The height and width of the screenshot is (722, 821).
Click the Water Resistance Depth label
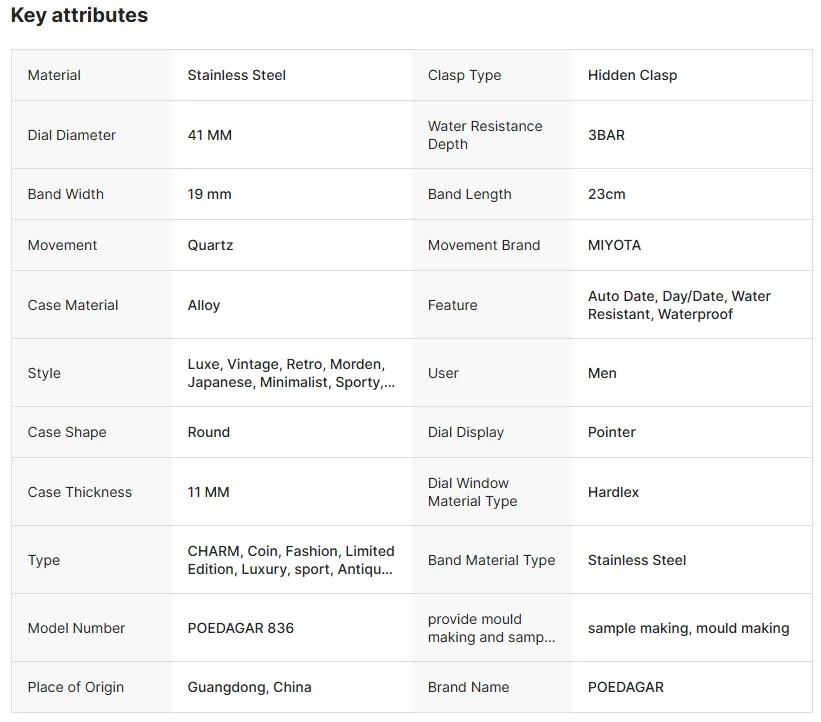(485, 135)
